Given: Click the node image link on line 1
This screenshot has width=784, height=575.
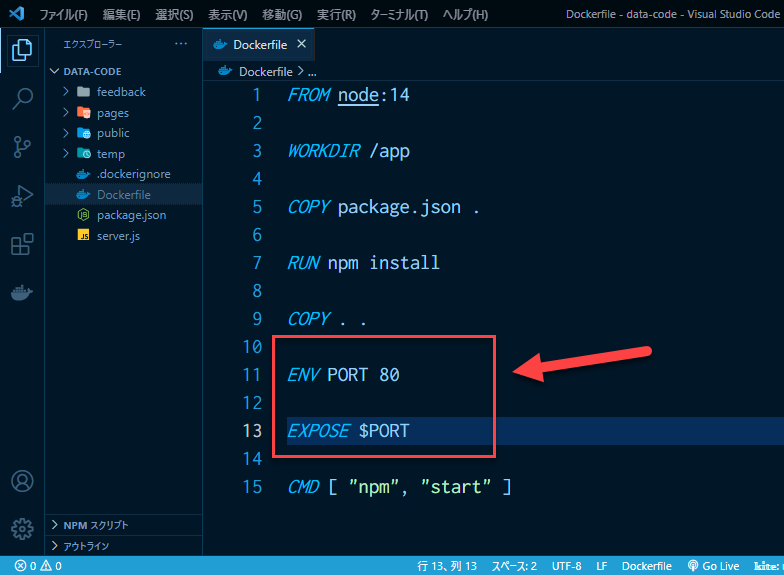Looking at the screenshot, I should tap(358, 95).
